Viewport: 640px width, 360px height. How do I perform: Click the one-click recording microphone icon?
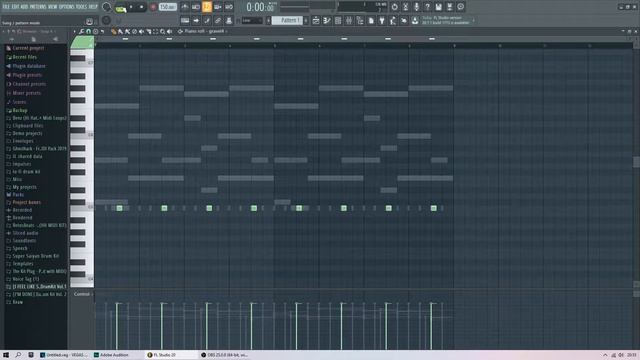click(x=416, y=7)
